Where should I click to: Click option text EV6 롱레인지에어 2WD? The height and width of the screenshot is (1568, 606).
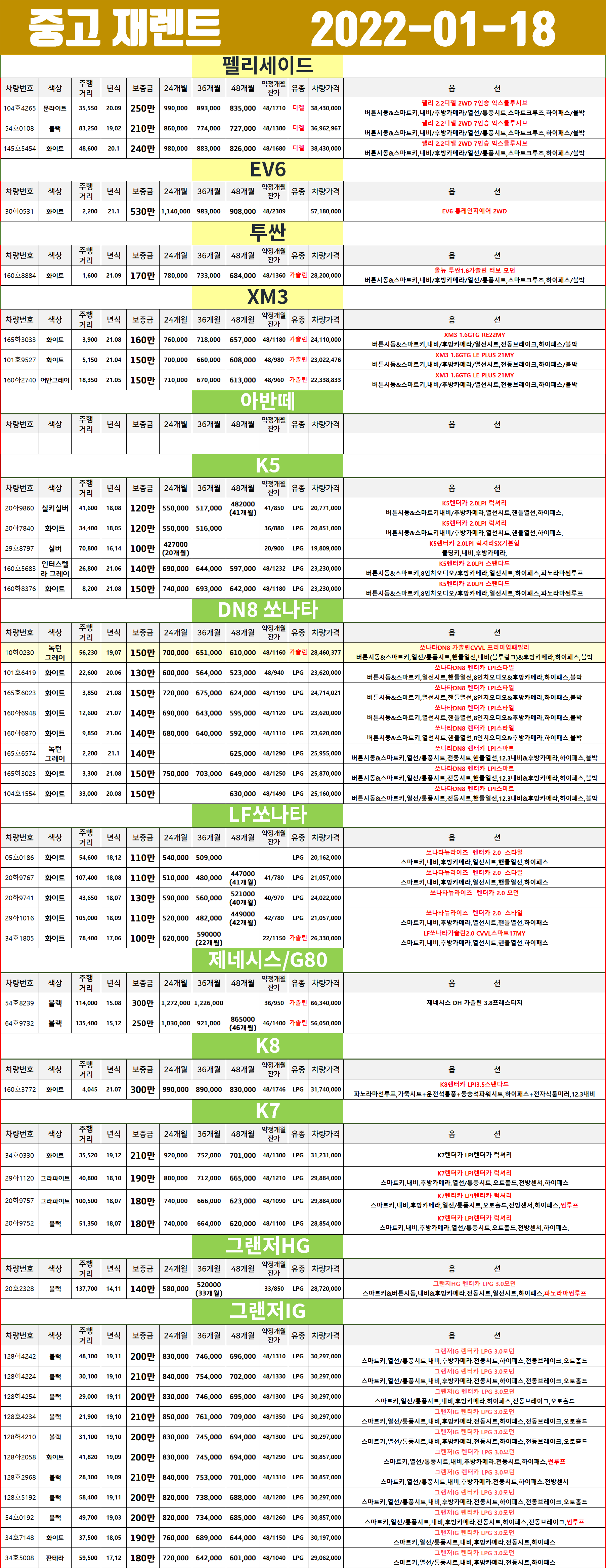(x=474, y=211)
